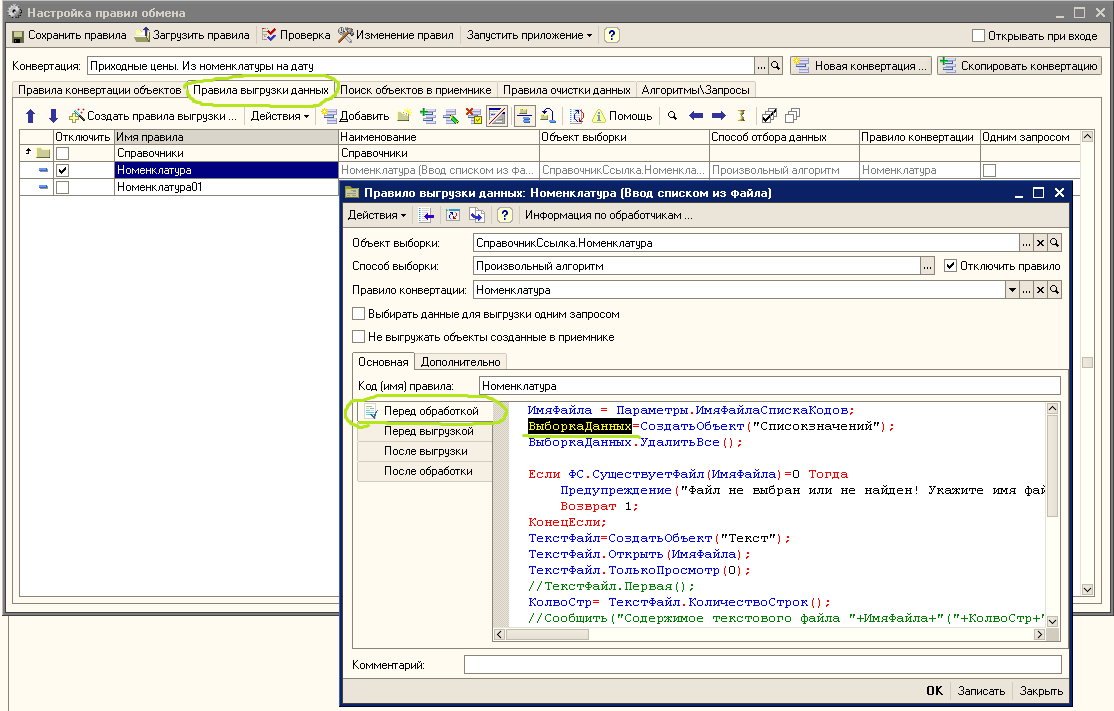Click Информация по обработчикам link
Screen dimensions: 1114x711
click(608, 215)
